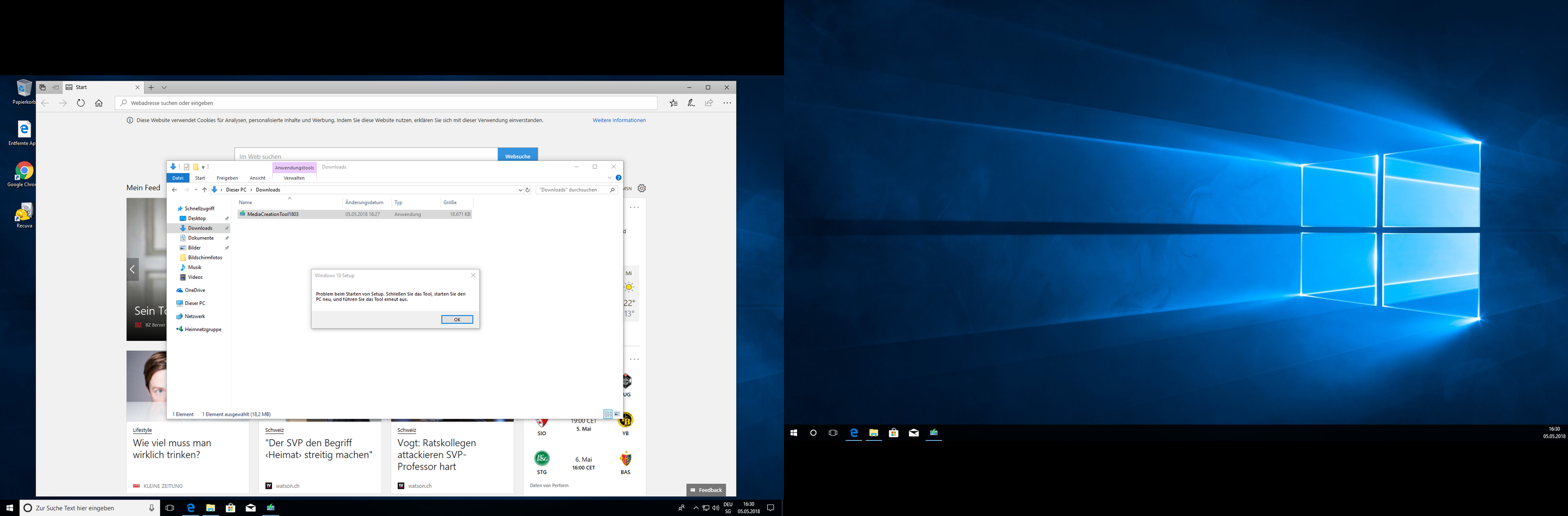The height and width of the screenshot is (516, 1568).
Task: Open Mail app on left taskbar
Action: point(250,508)
